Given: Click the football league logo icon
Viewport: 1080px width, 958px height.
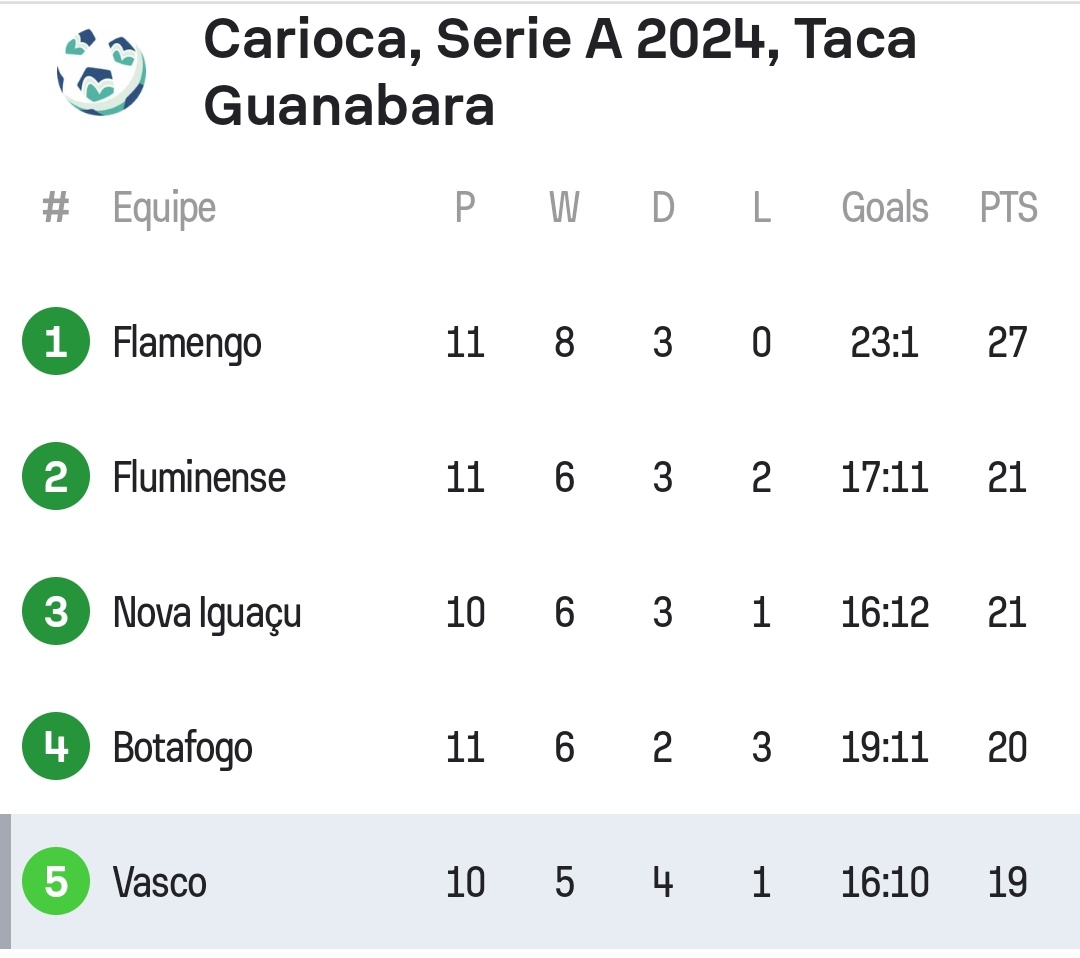Looking at the screenshot, I should coord(102,71).
